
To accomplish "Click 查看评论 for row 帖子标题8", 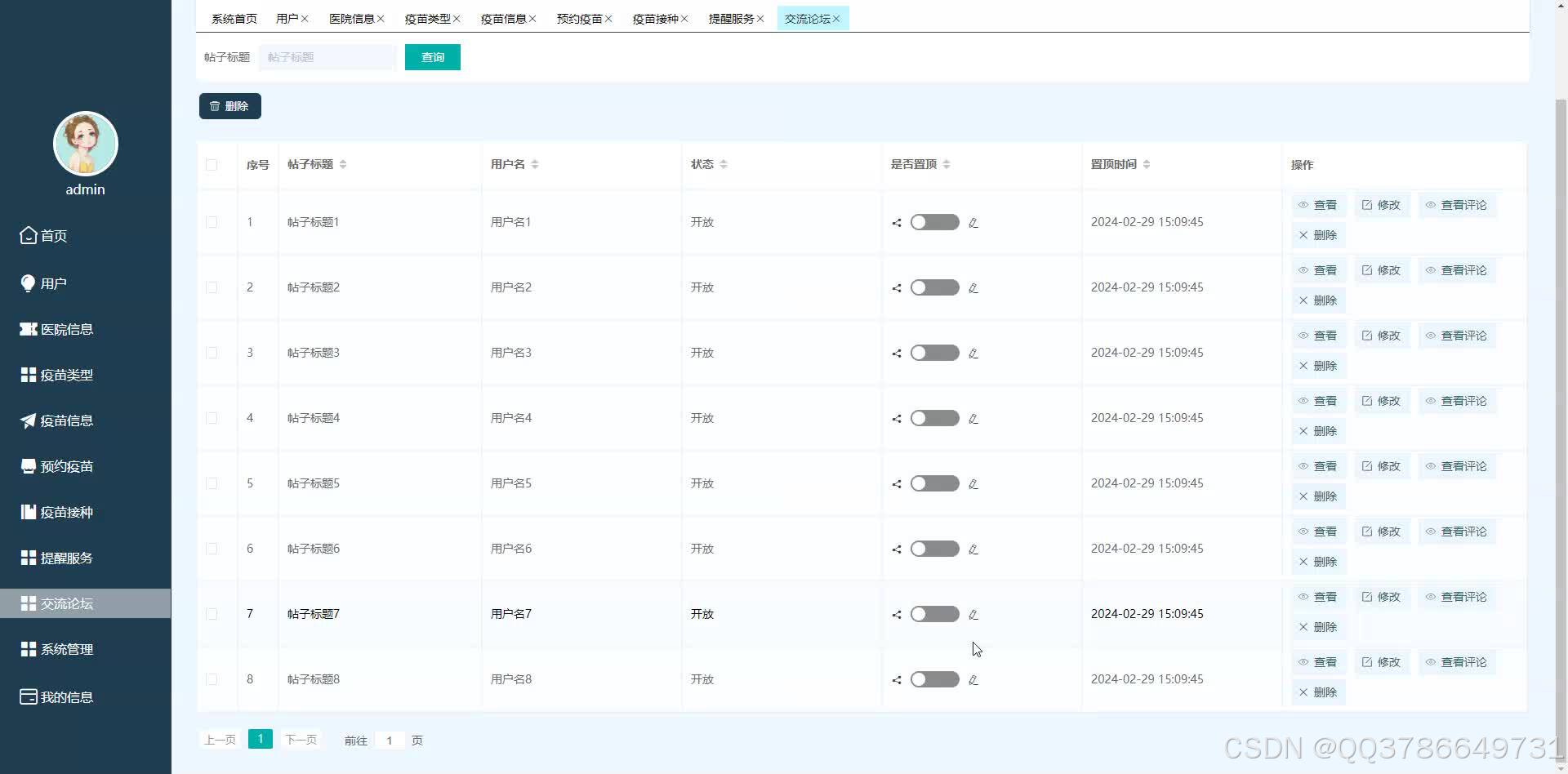I will (1457, 662).
